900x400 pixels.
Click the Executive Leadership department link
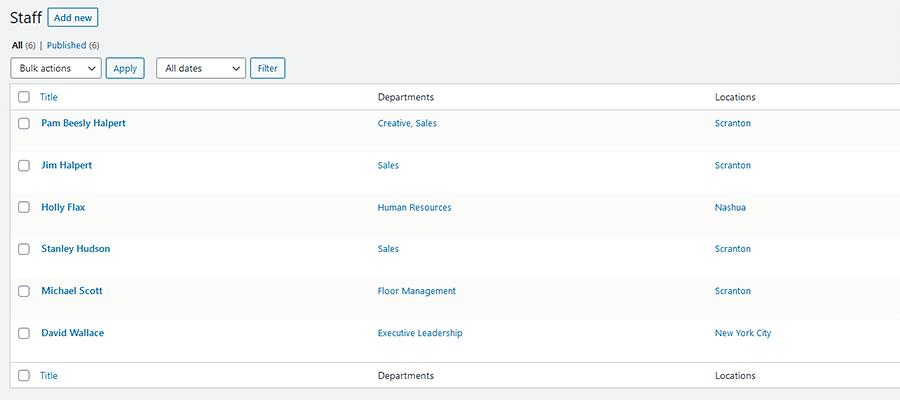pyautogui.click(x=420, y=333)
